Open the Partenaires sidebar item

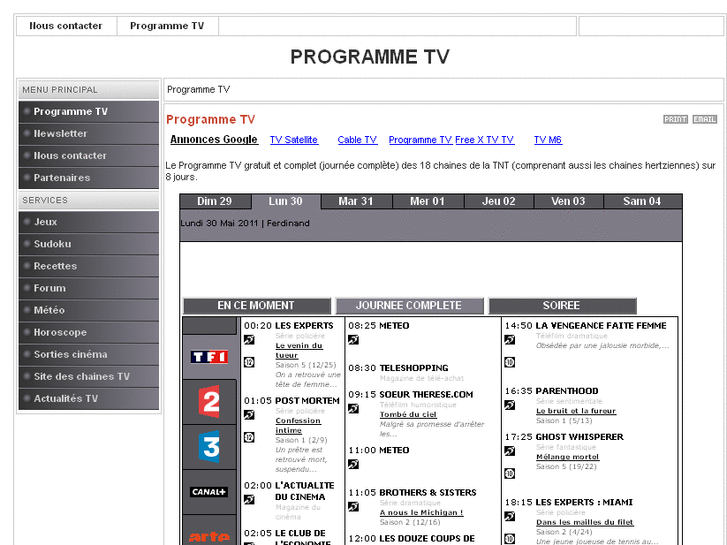pyautogui.click(x=89, y=178)
